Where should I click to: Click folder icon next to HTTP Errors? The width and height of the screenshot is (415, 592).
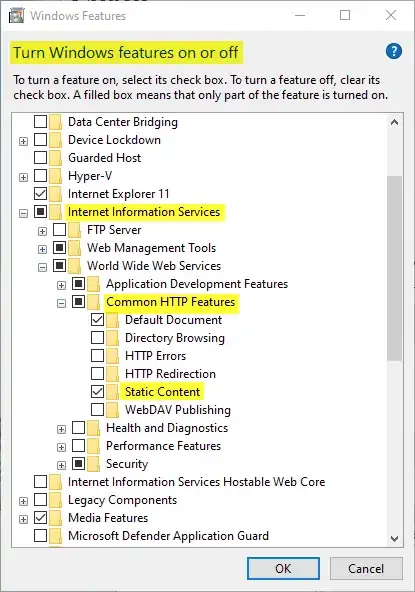(x=113, y=356)
